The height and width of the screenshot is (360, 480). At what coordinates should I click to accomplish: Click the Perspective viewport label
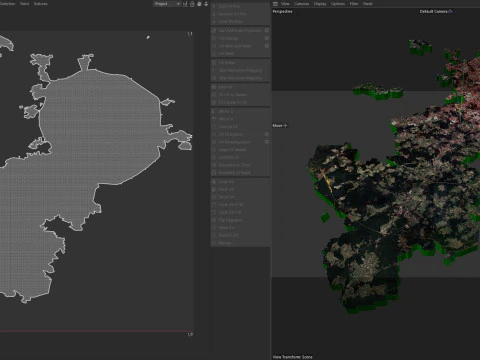tap(282, 11)
